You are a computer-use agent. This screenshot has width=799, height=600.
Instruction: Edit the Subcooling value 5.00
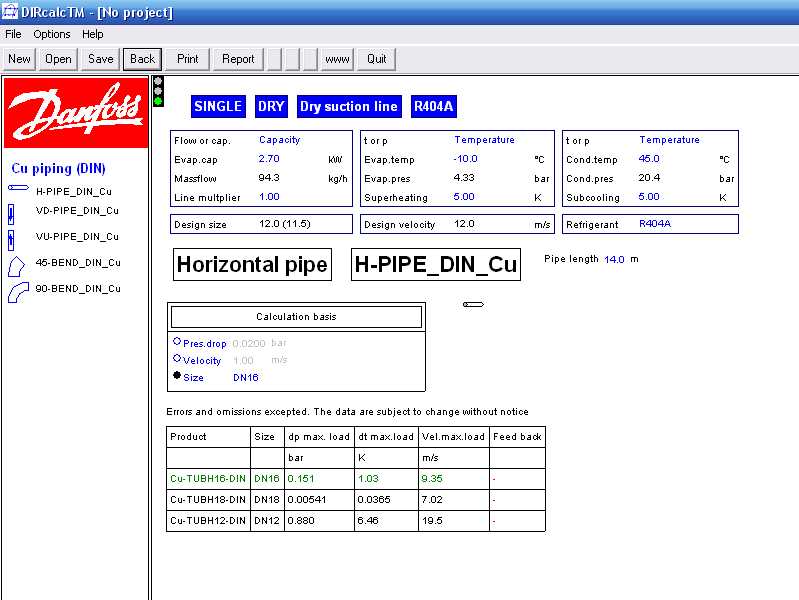tap(649, 197)
